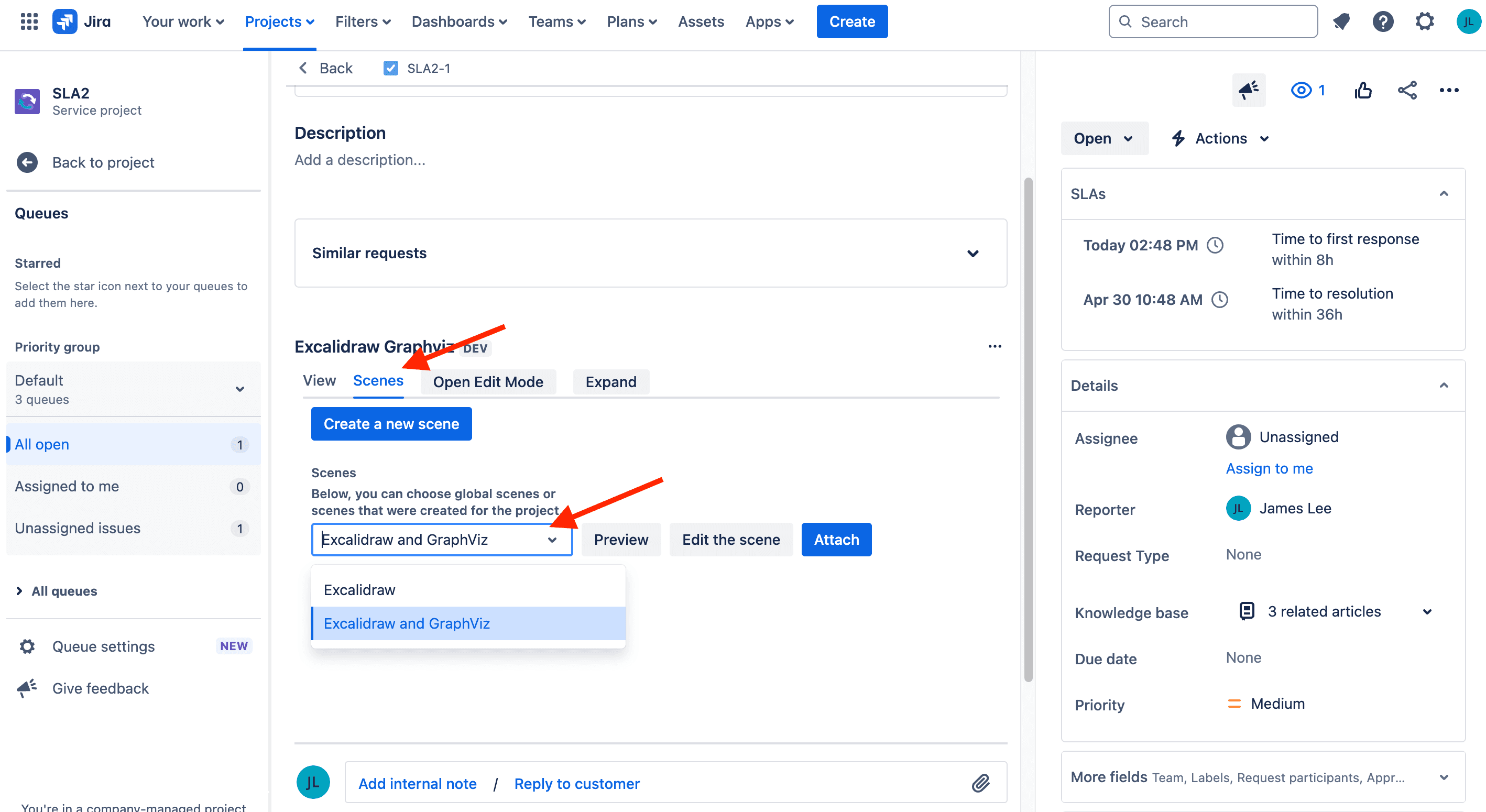The width and height of the screenshot is (1486, 812).
Task: Open Excalidraw Graphviz panel ellipsis menu
Action: [x=995, y=347]
